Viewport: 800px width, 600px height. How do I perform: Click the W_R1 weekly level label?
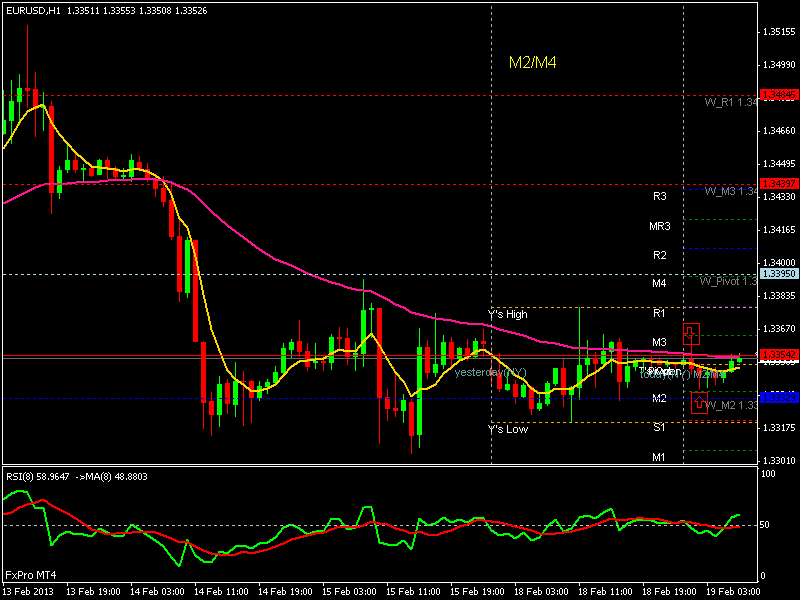pos(731,103)
